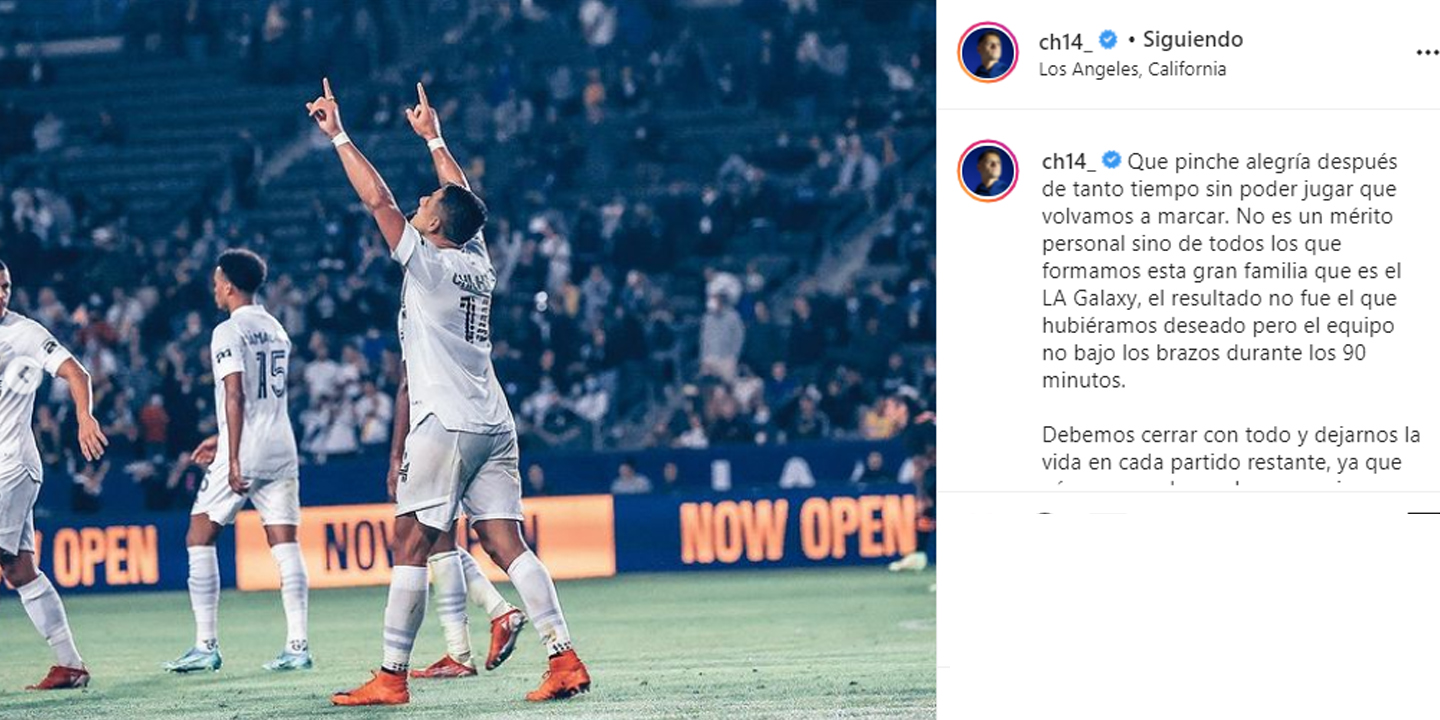Image resolution: width=1440 pixels, height=720 pixels.
Task: Click the profile avatar next to the caption
Action: [x=988, y=171]
